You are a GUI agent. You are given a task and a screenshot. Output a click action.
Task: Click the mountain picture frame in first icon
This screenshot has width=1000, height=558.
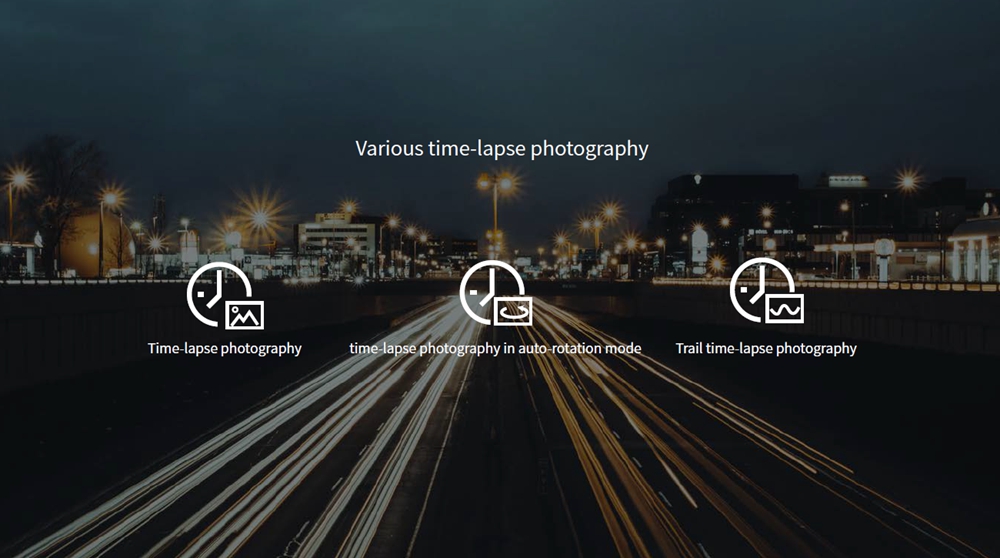coord(245,315)
